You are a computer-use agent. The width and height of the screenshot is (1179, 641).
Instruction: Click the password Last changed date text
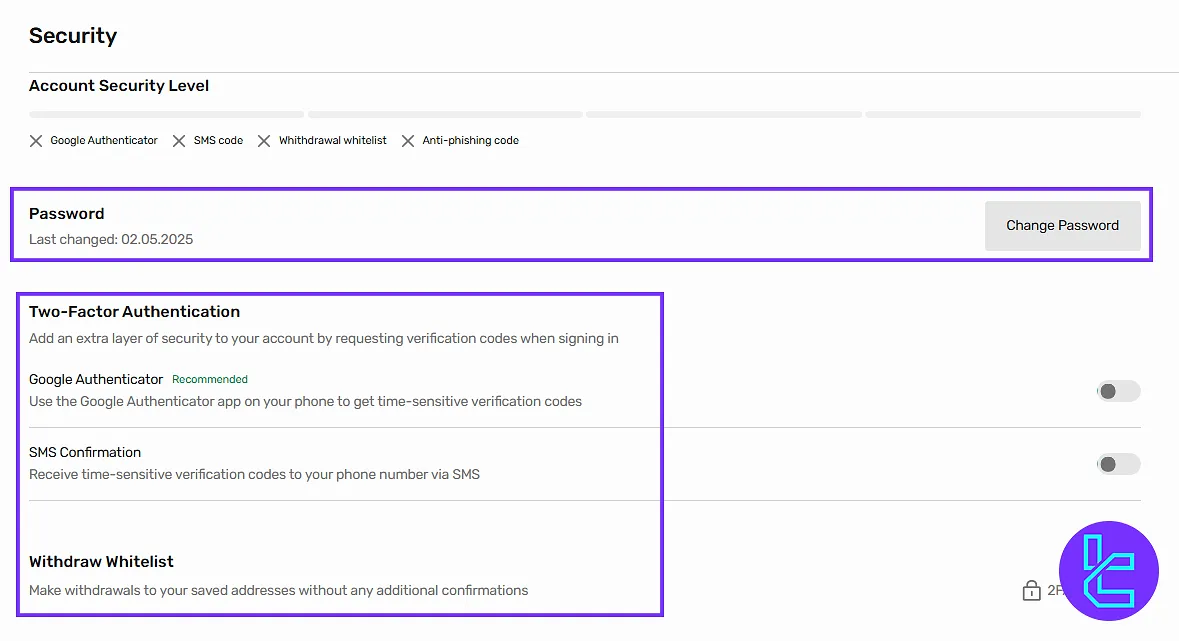point(111,240)
